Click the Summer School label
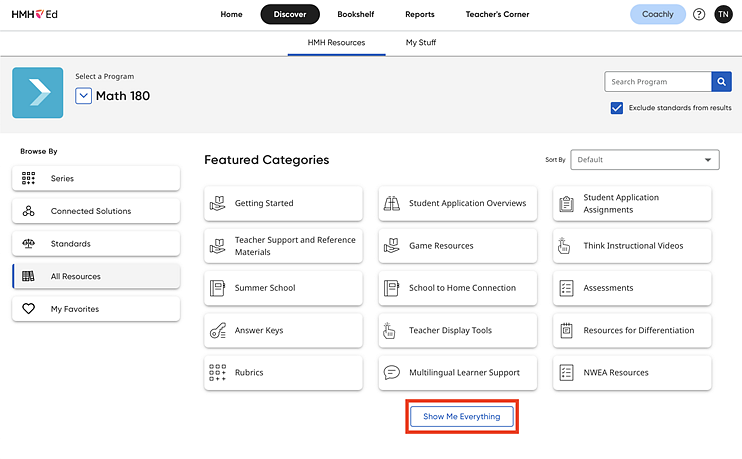Viewport: 742px width, 459px height. pos(265,288)
